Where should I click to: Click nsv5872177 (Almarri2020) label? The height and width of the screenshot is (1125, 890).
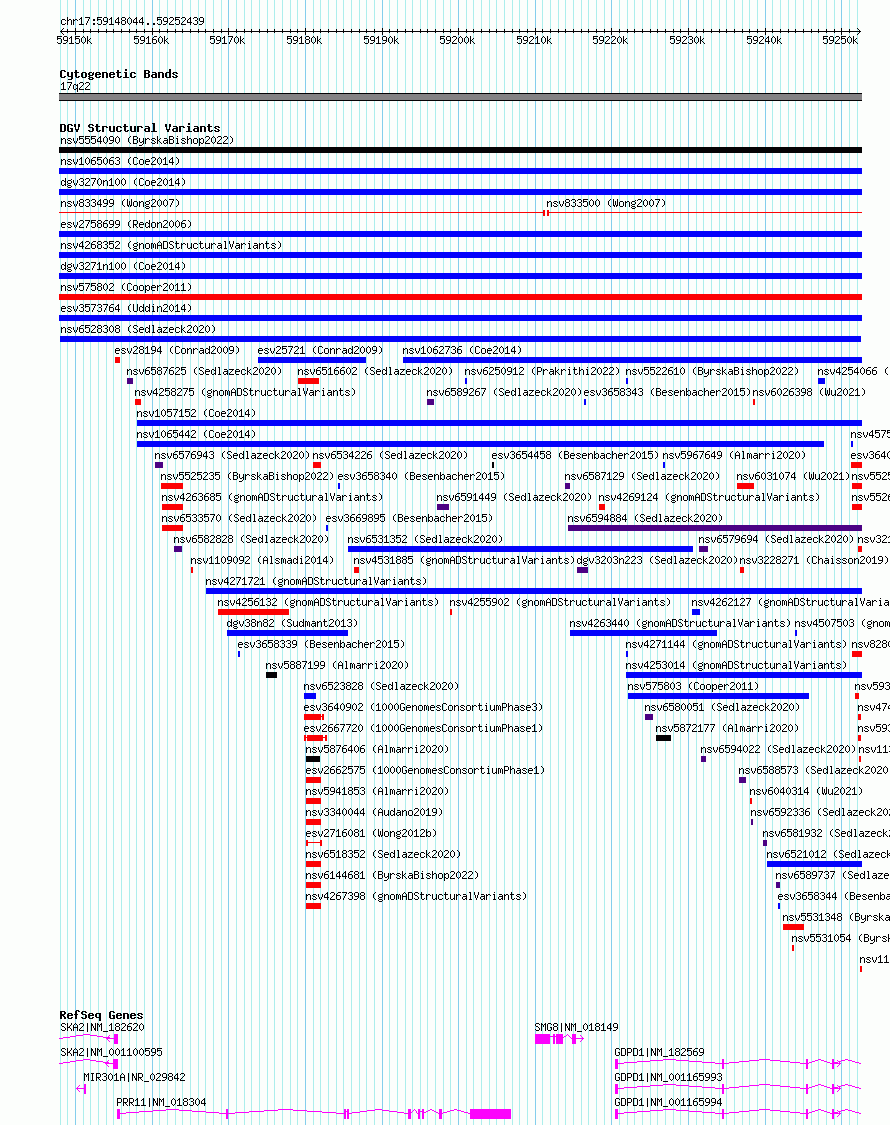(727, 728)
